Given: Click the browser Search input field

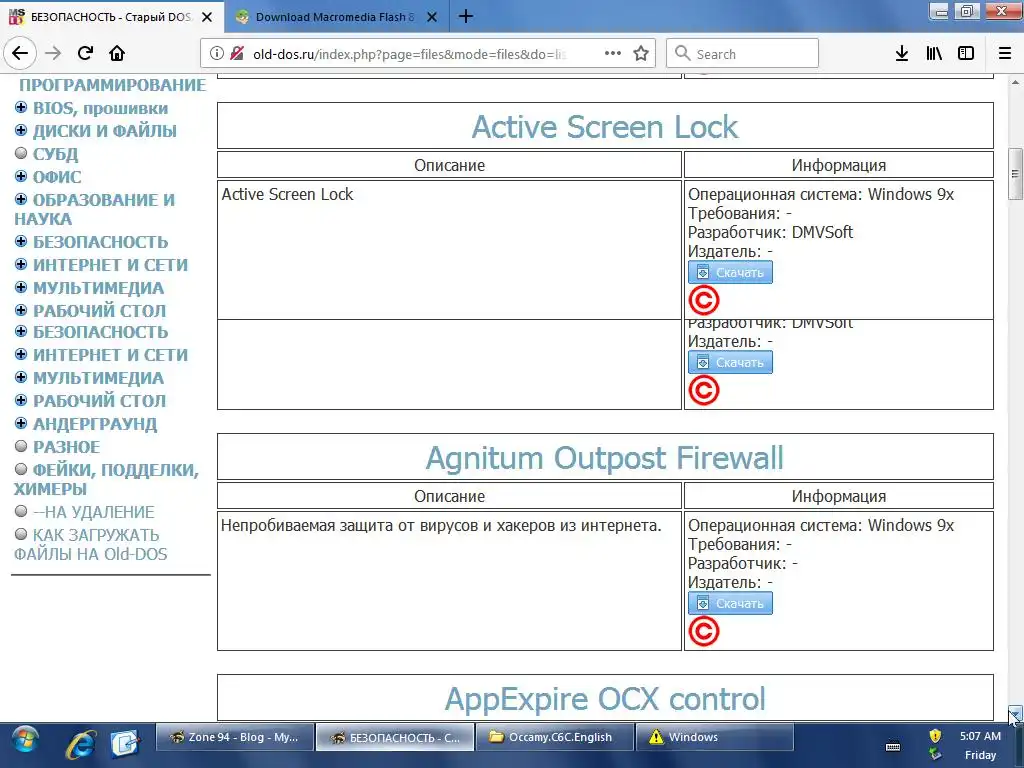Looking at the screenshot, I should point(743,54).
